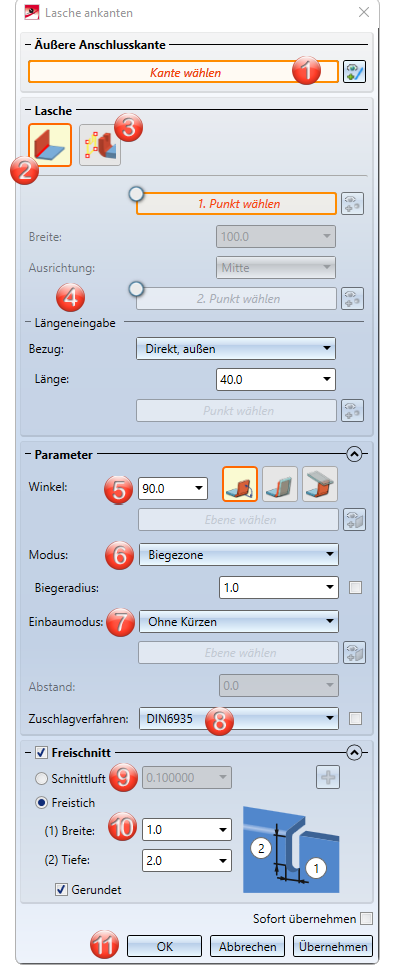Click the plus icon beside Schnittluft

click(328, 777)
